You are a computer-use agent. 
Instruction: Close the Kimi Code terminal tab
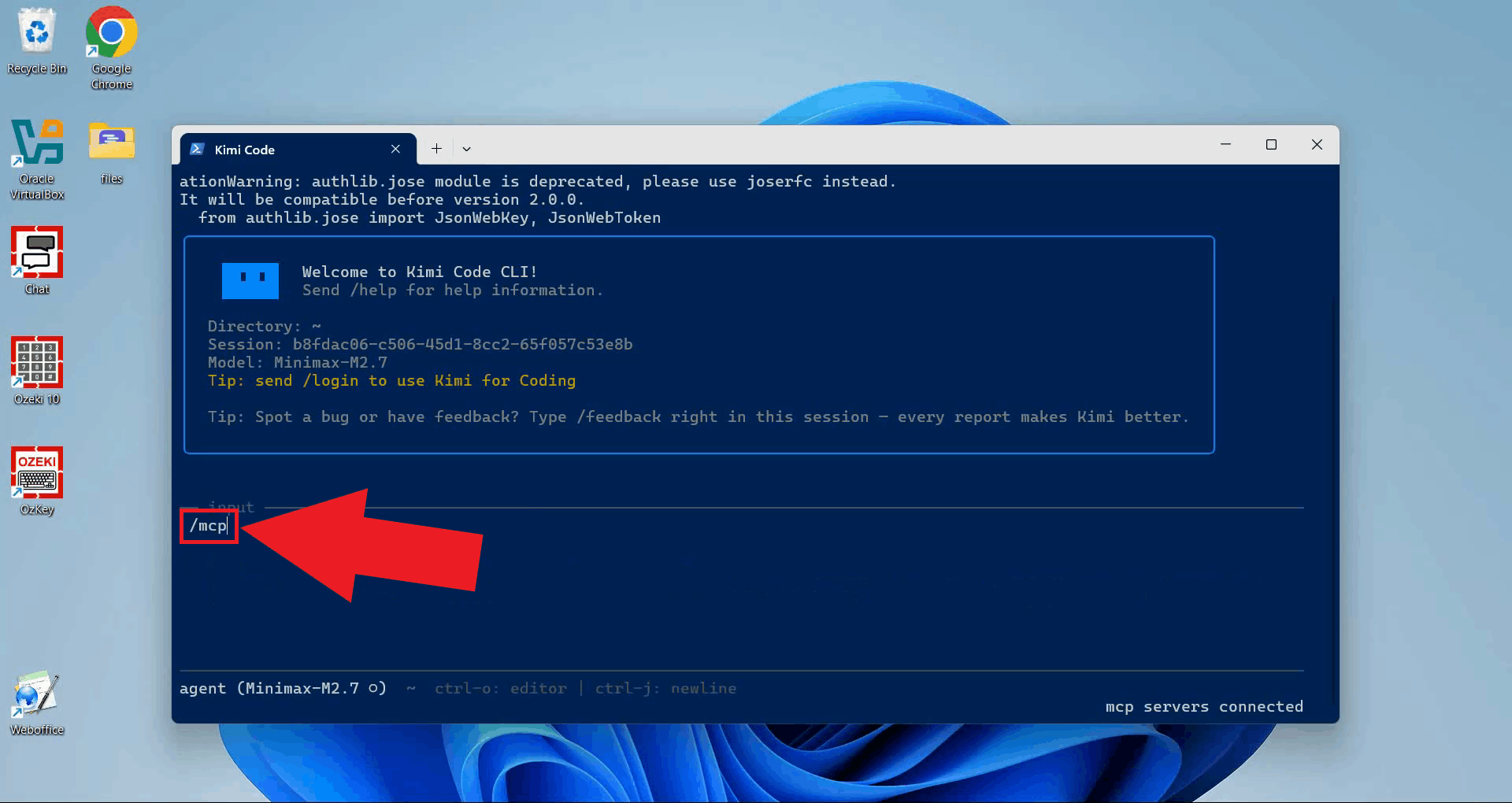pyautogui.click(x=395, y=149)
